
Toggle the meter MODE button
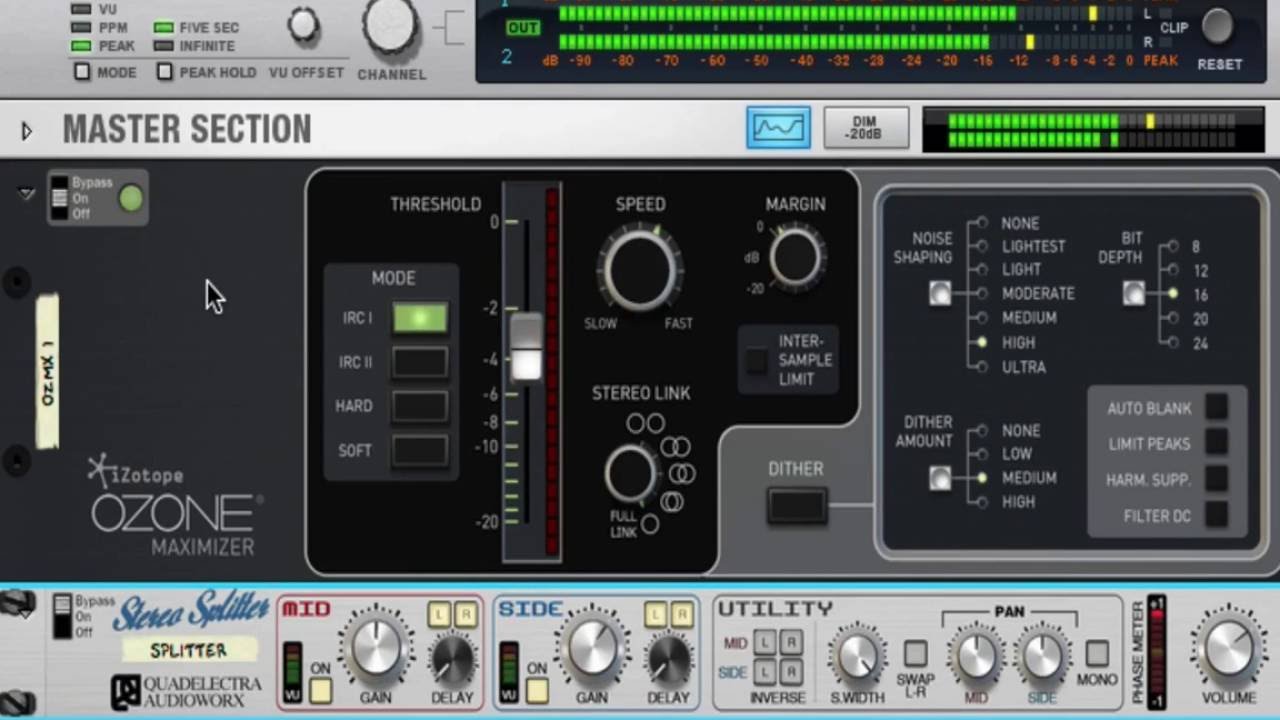point(82,72)
